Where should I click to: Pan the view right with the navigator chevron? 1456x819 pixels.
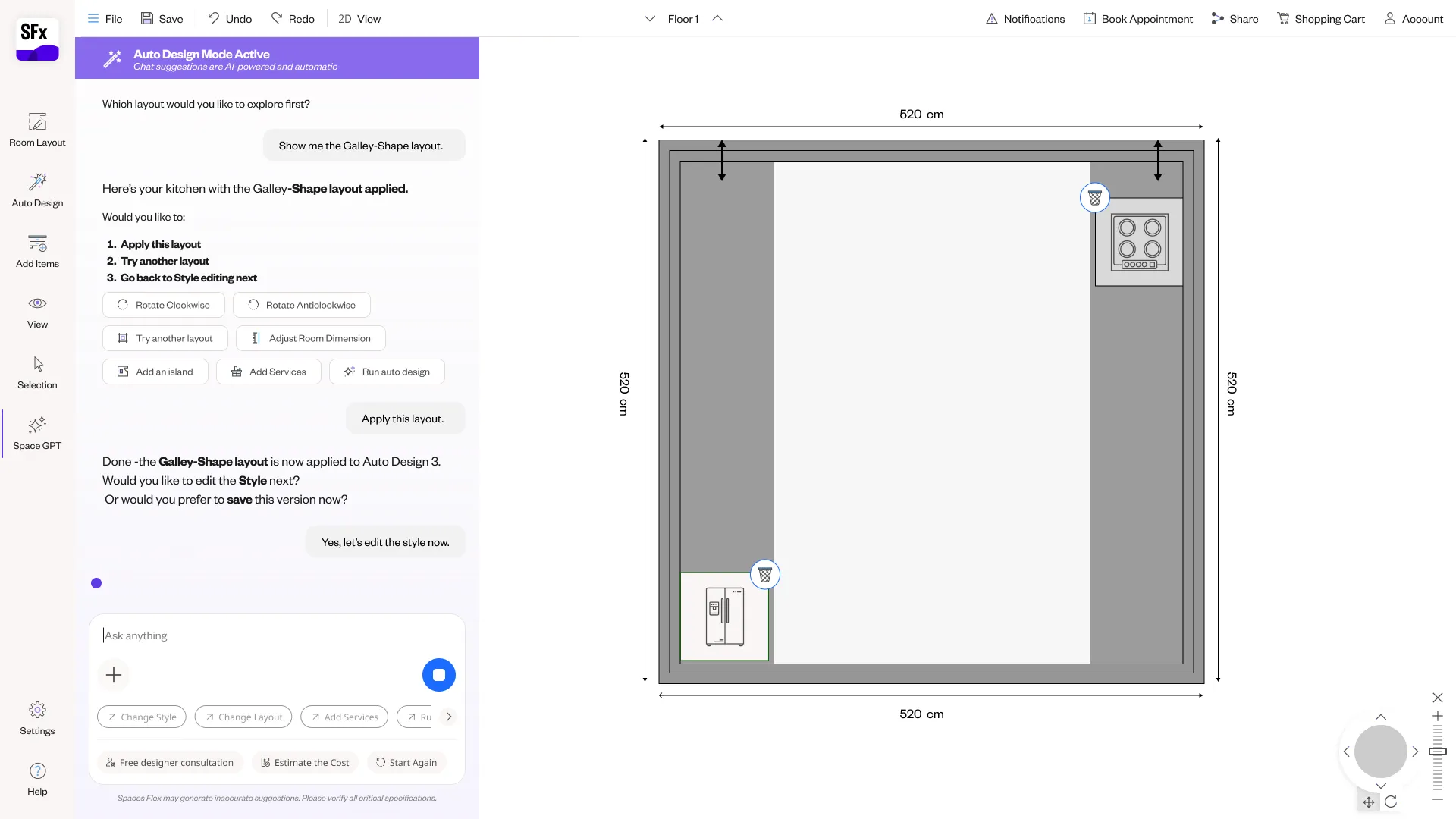click(x=1415, y=752)
